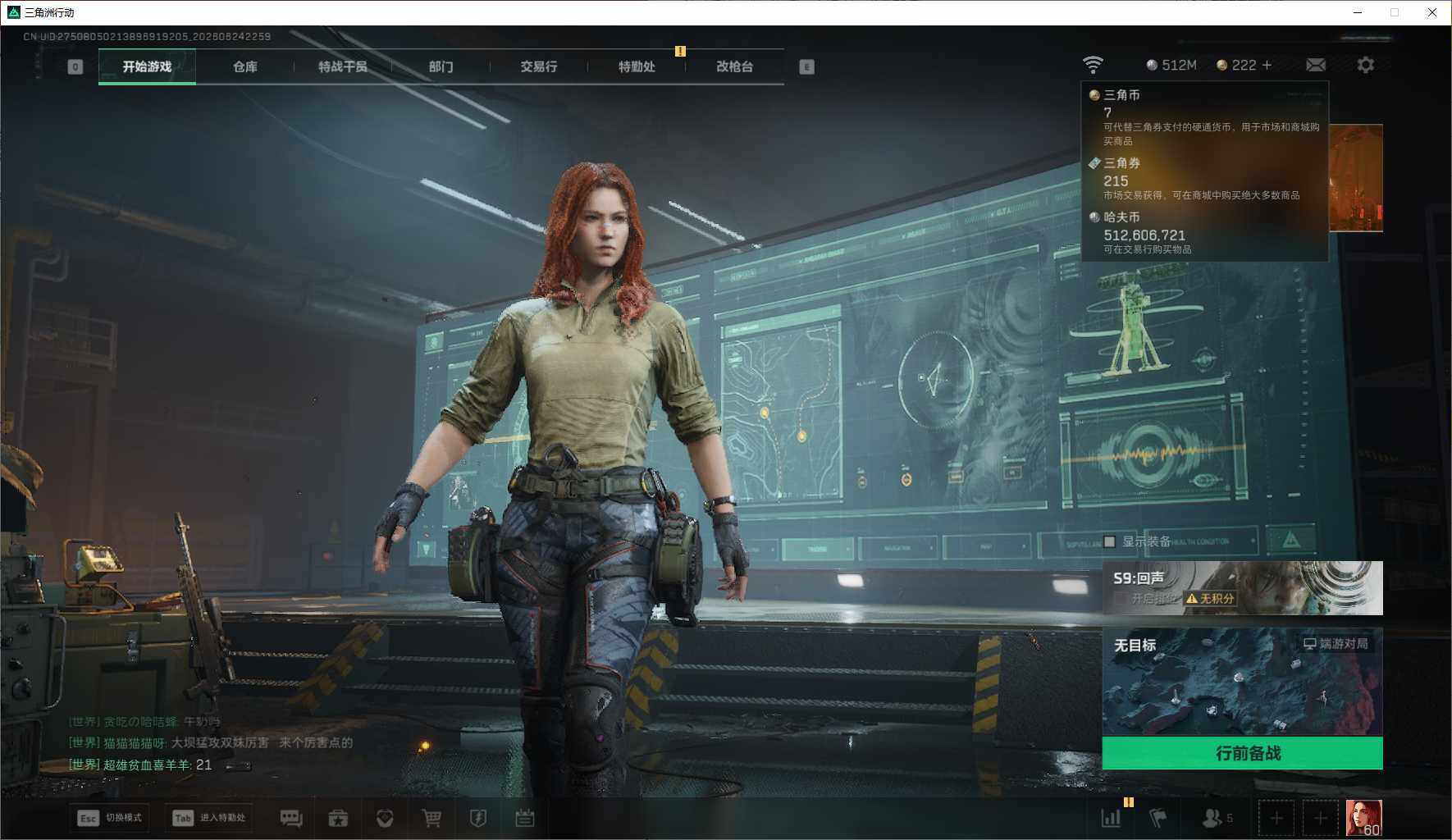Open the friends list icon showing 5
1452x840 pixels.
1217,818
